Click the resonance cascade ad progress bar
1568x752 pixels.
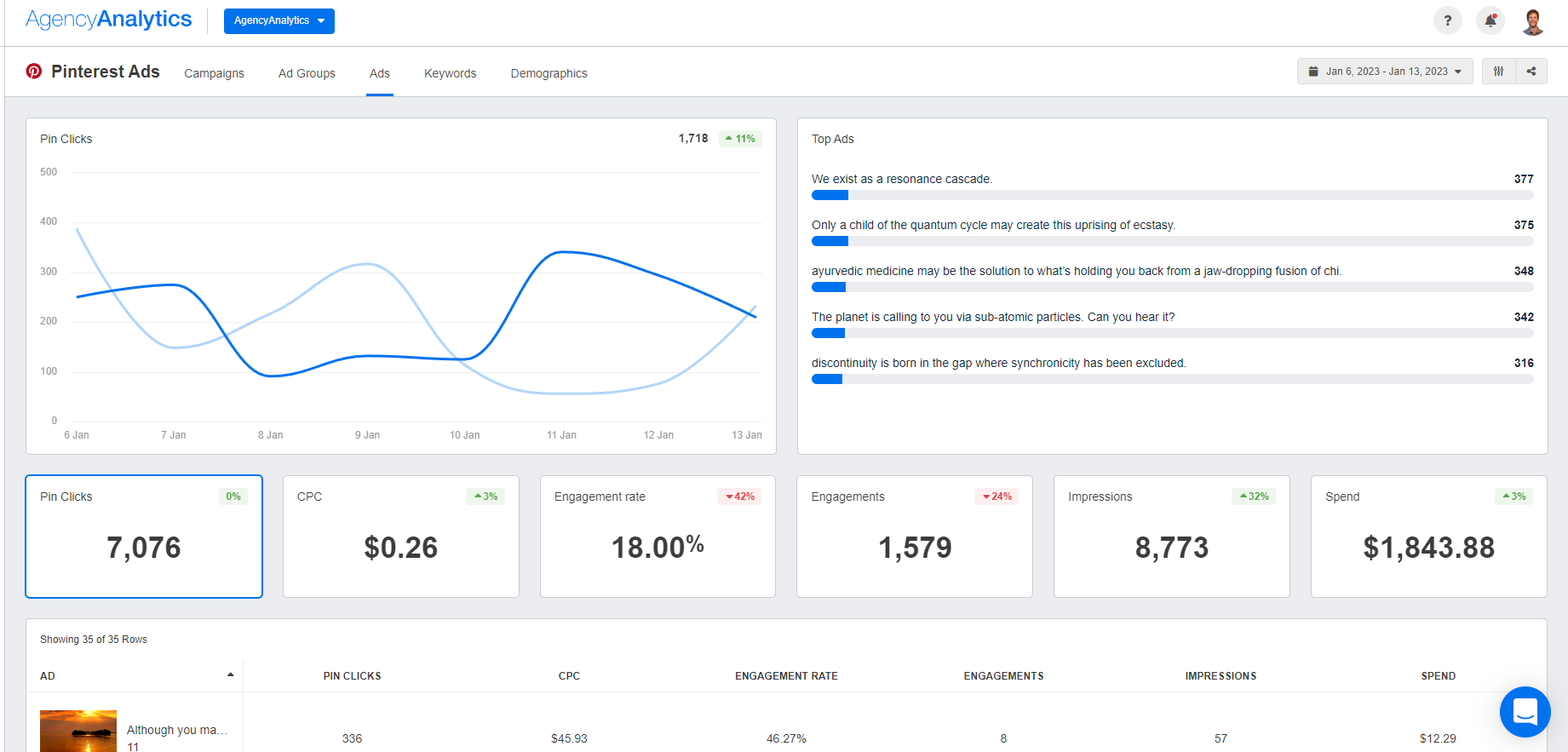tap(1172, 196)
